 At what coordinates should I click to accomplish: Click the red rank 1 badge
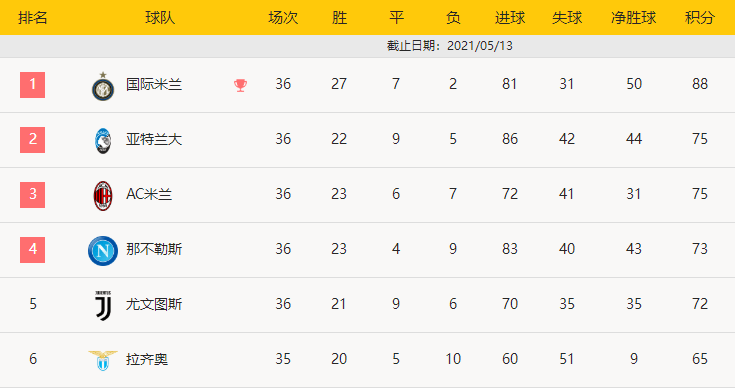(32, 85)
